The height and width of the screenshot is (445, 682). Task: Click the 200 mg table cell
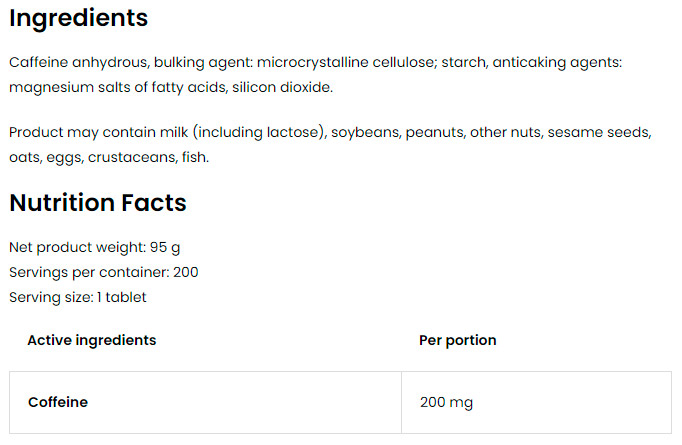[536, 402]
